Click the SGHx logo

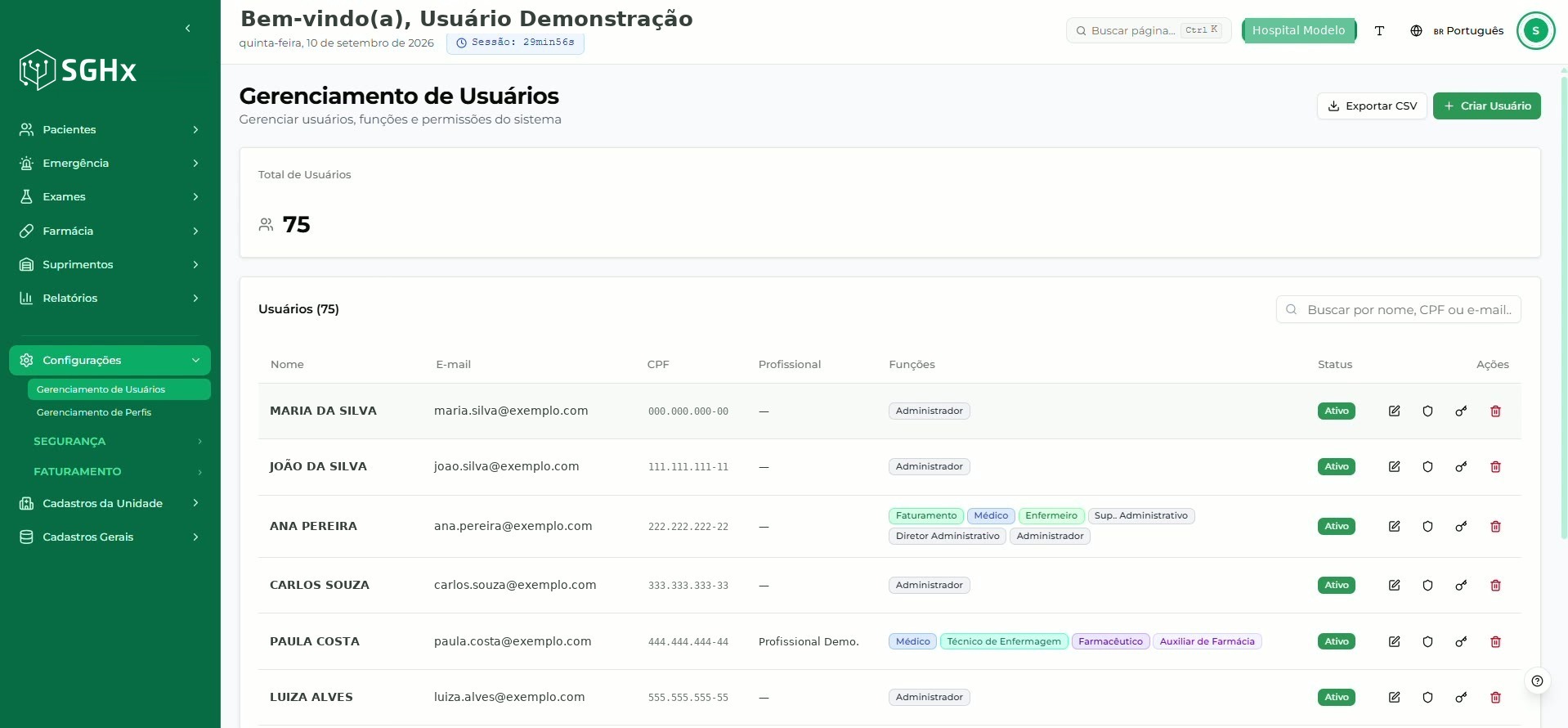[x=78, y=70]
